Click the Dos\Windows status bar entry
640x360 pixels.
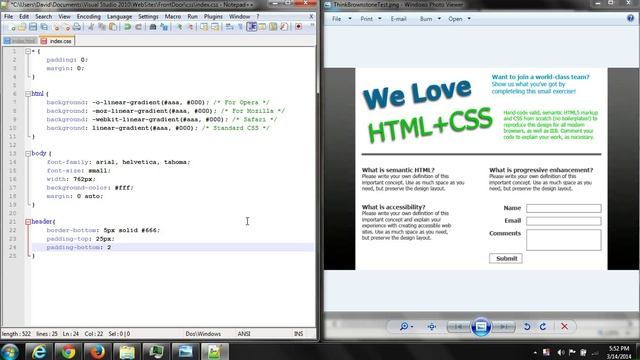203,334
